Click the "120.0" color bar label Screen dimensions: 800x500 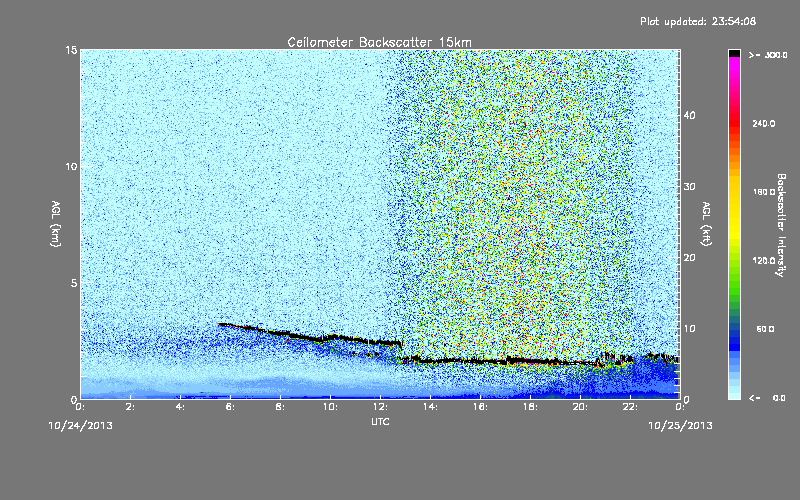coord(764,261)
